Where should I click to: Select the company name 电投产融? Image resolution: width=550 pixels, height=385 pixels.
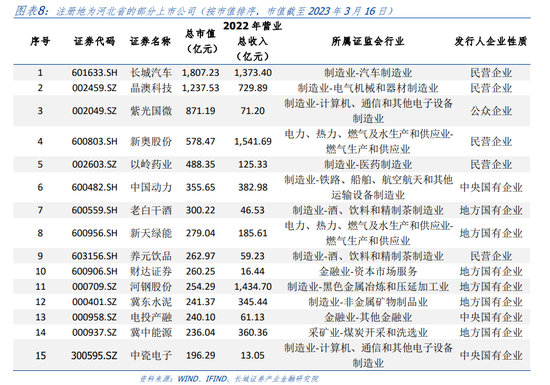(x=151, y=317)
